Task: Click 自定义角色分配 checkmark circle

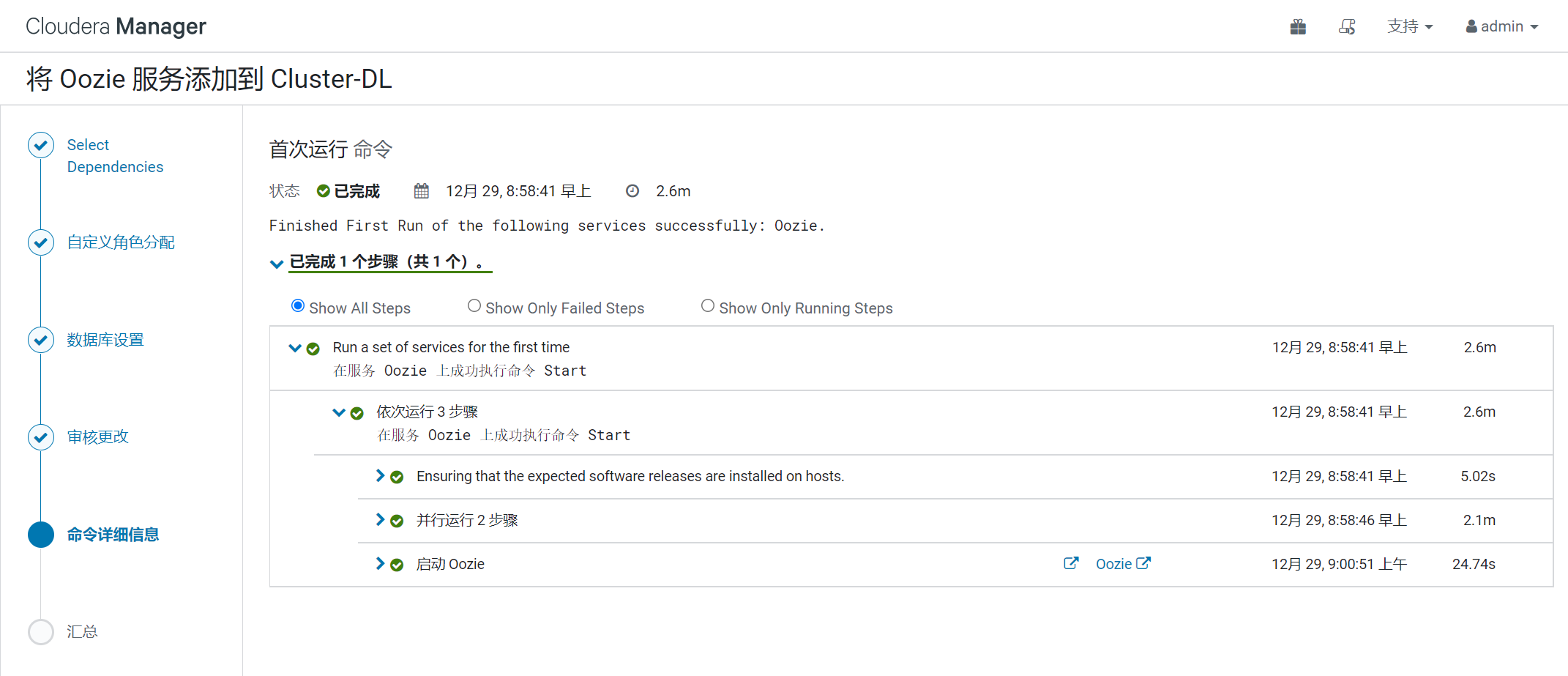Action: [x=41, y=242]
